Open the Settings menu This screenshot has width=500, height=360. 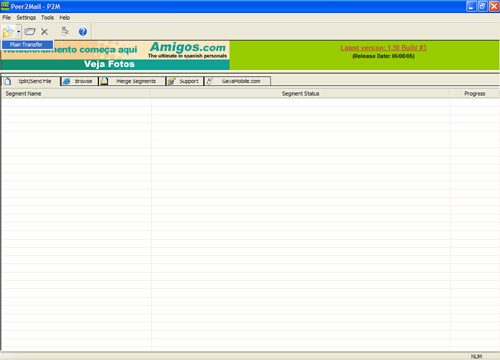[26, 18]
